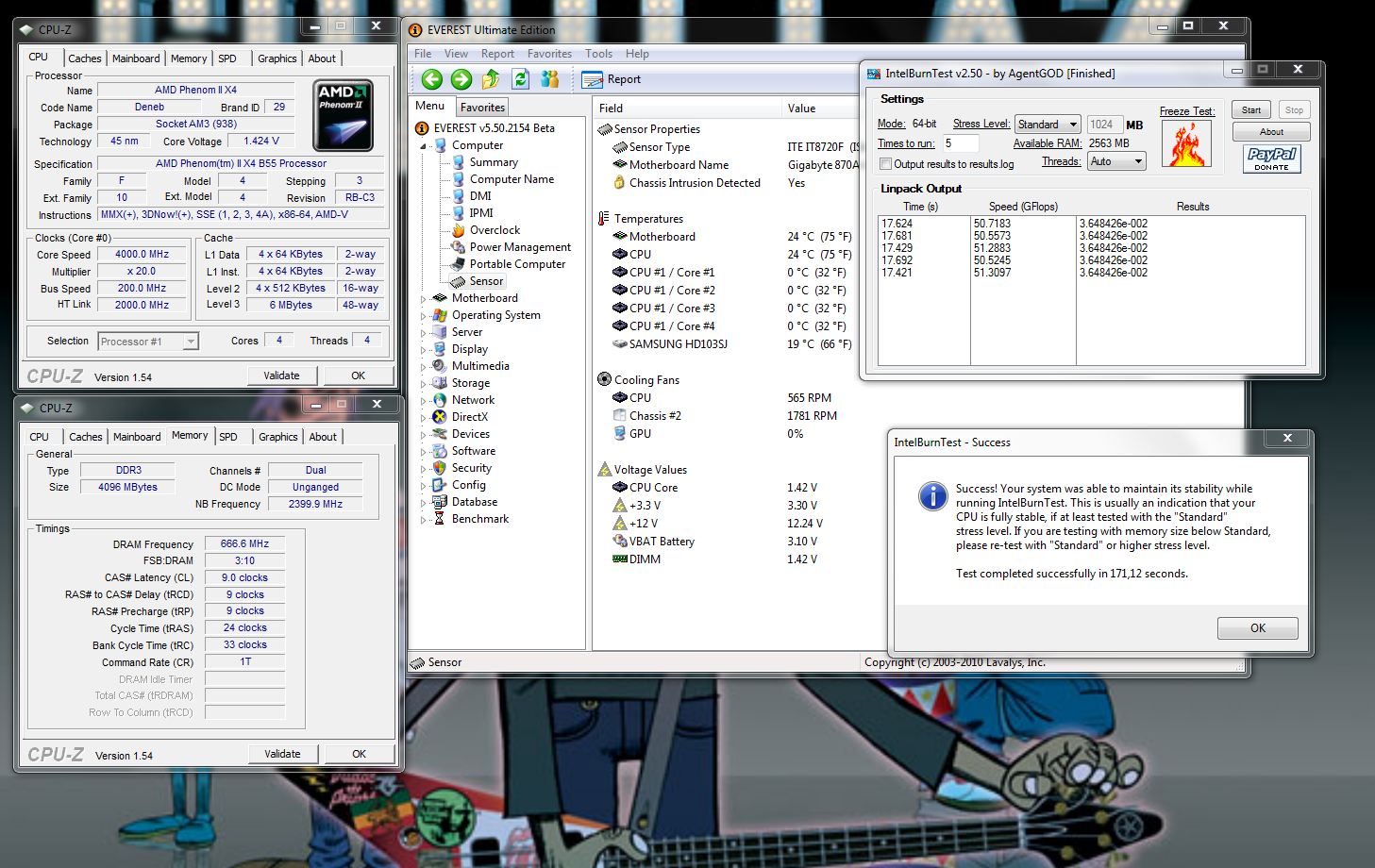Select the Sensor item in the tree
The height and width of the screenshot is (868, 1375).
pyautogui.click(x=486, y=281)
